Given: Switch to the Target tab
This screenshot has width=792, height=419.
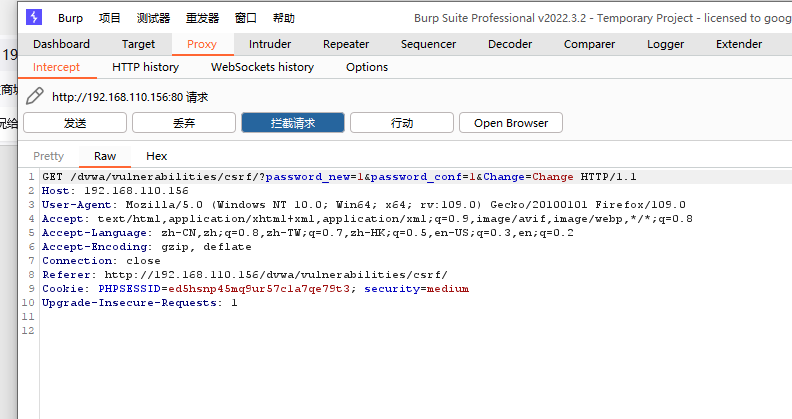Looking at the screenshot, I should (x=138, y=44).
